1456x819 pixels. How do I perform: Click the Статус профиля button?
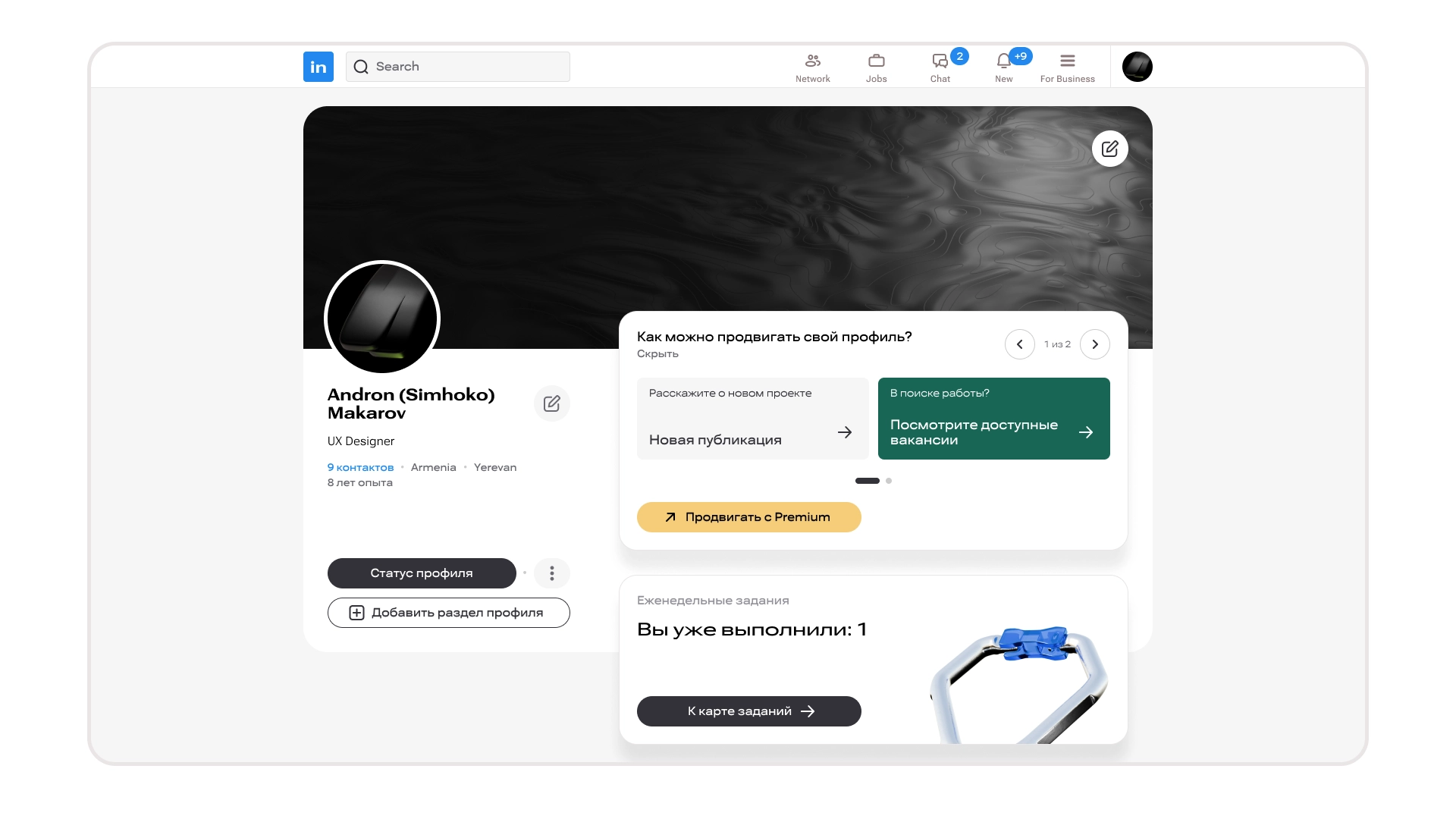pos(421,573)
